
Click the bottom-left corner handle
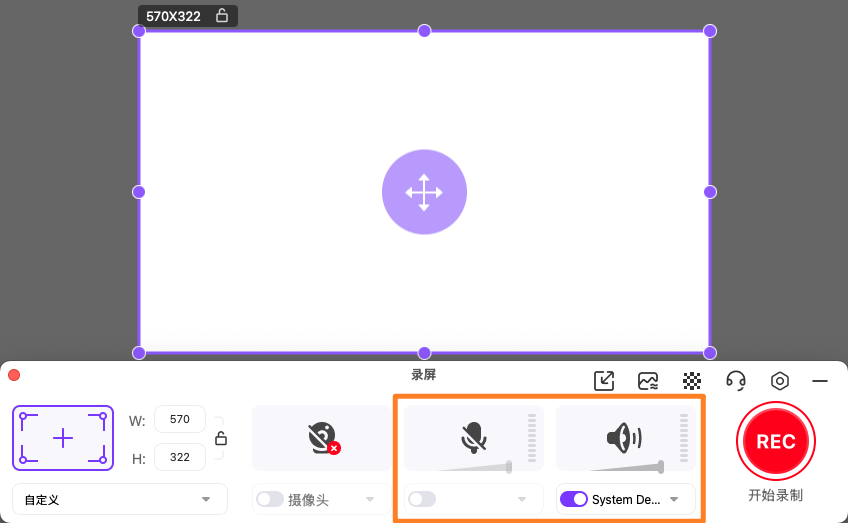[138, 353]
